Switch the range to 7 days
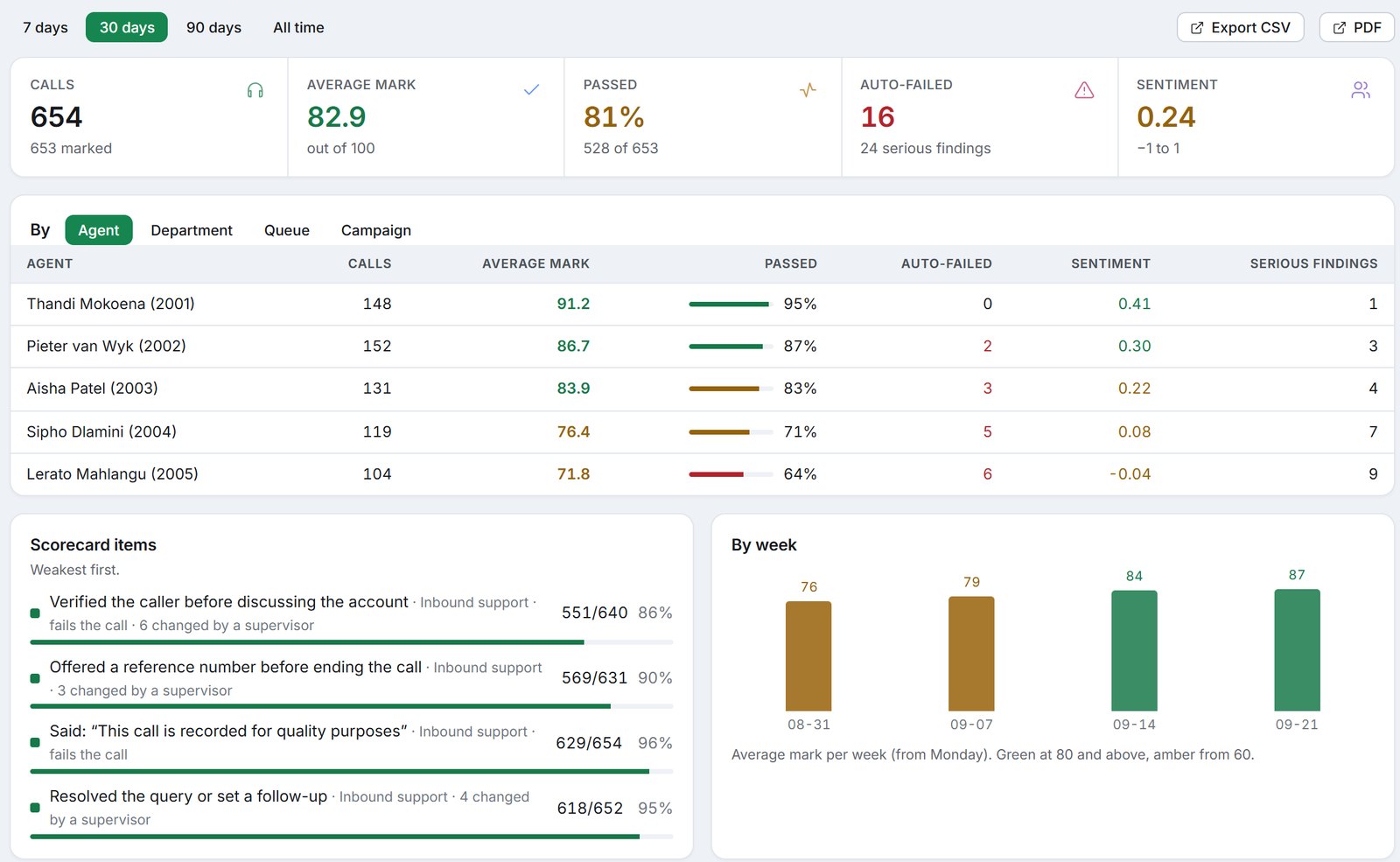The height and width of the screenshot is (862, 1400). pos(45,27)
